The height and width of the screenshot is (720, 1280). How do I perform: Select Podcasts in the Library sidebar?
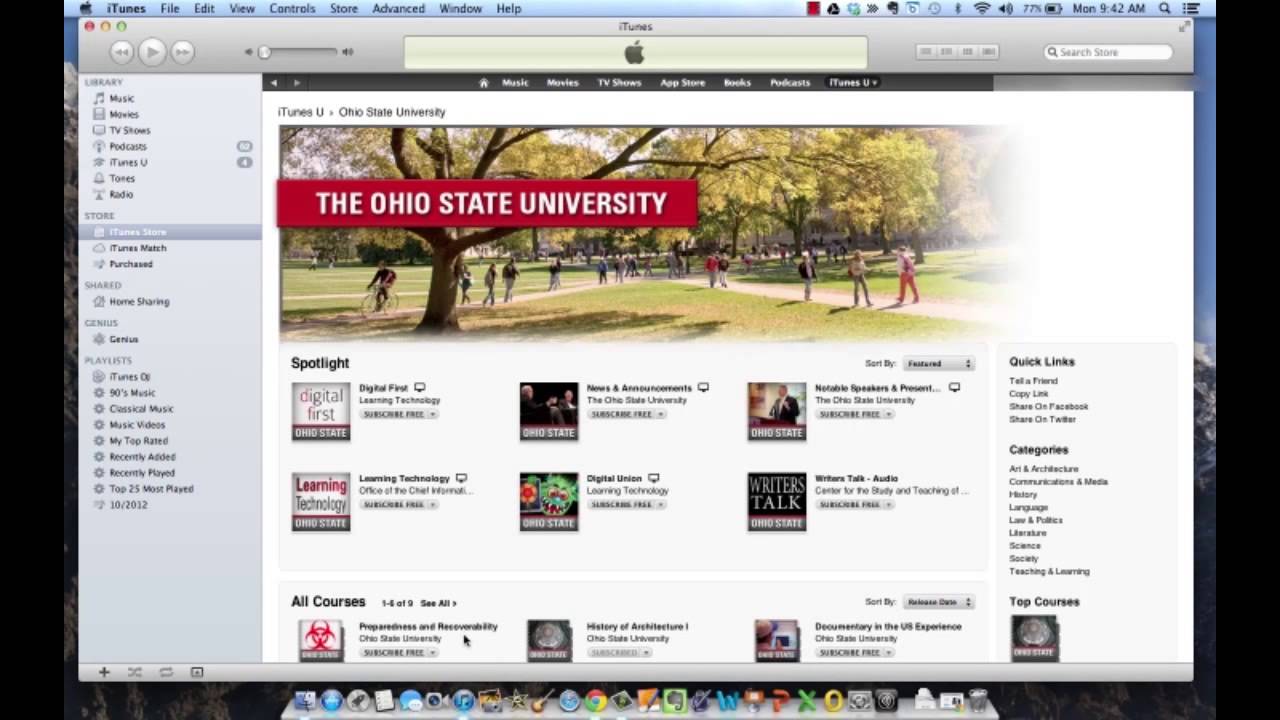(x=127, y=146)
